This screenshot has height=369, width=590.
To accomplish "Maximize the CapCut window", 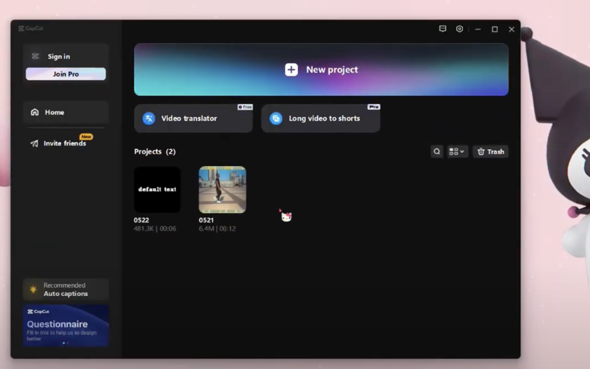I will tap(495, 29).
